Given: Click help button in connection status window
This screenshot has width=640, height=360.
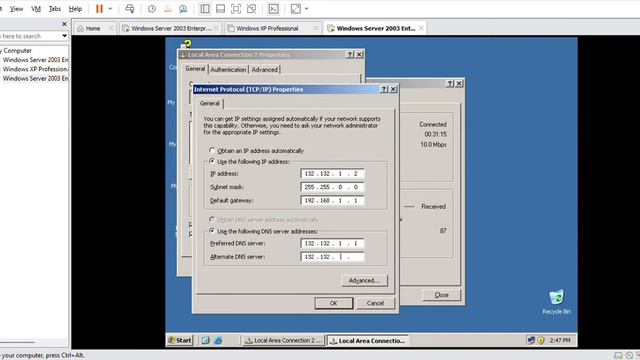Looking at the screenshot, I should point(450,83).
